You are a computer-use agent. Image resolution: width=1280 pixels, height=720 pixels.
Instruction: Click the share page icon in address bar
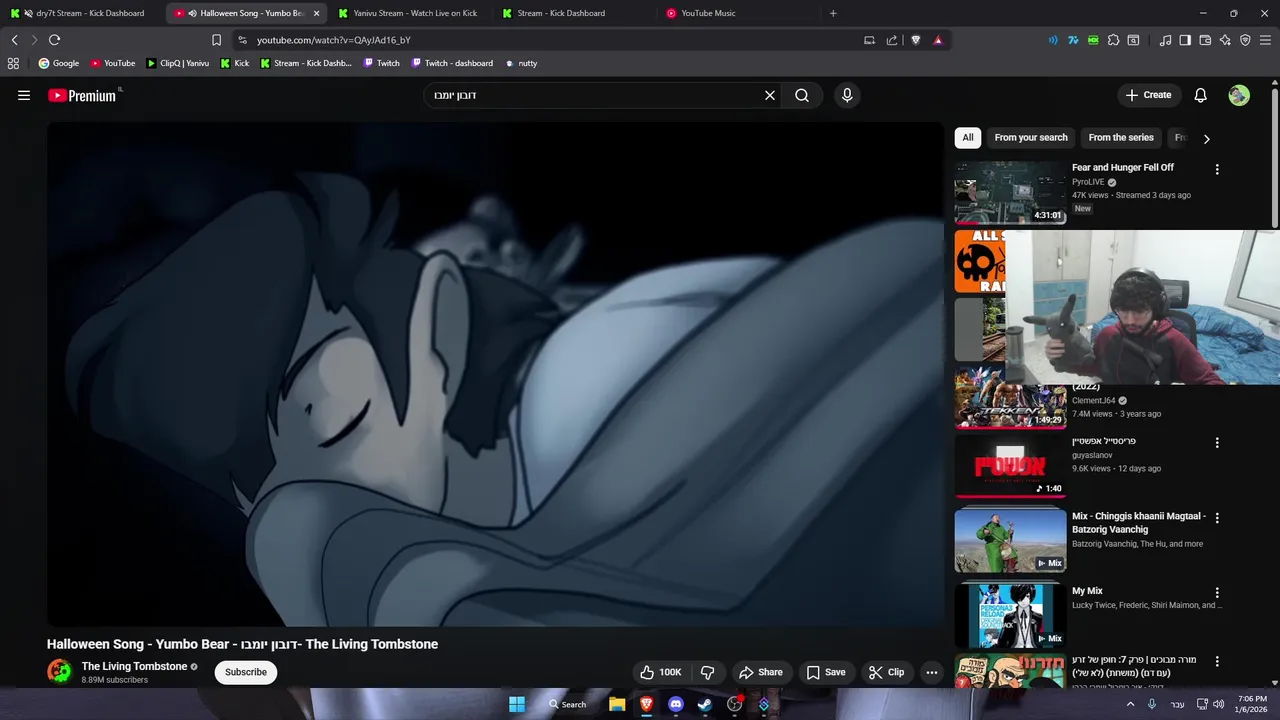pyautogui.click(x=892, y=40)
